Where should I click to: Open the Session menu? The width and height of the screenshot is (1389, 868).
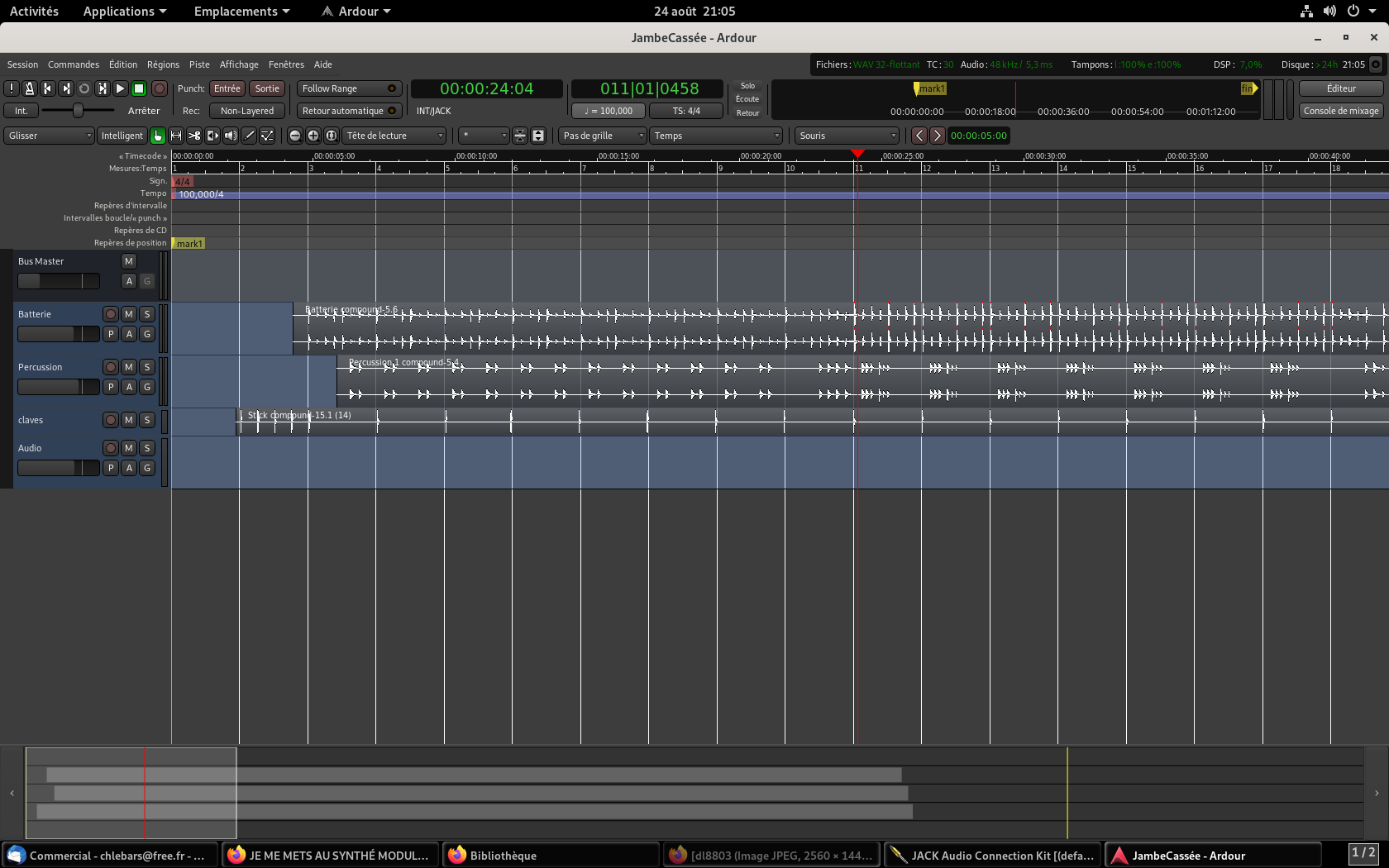(x=22, y=64)
